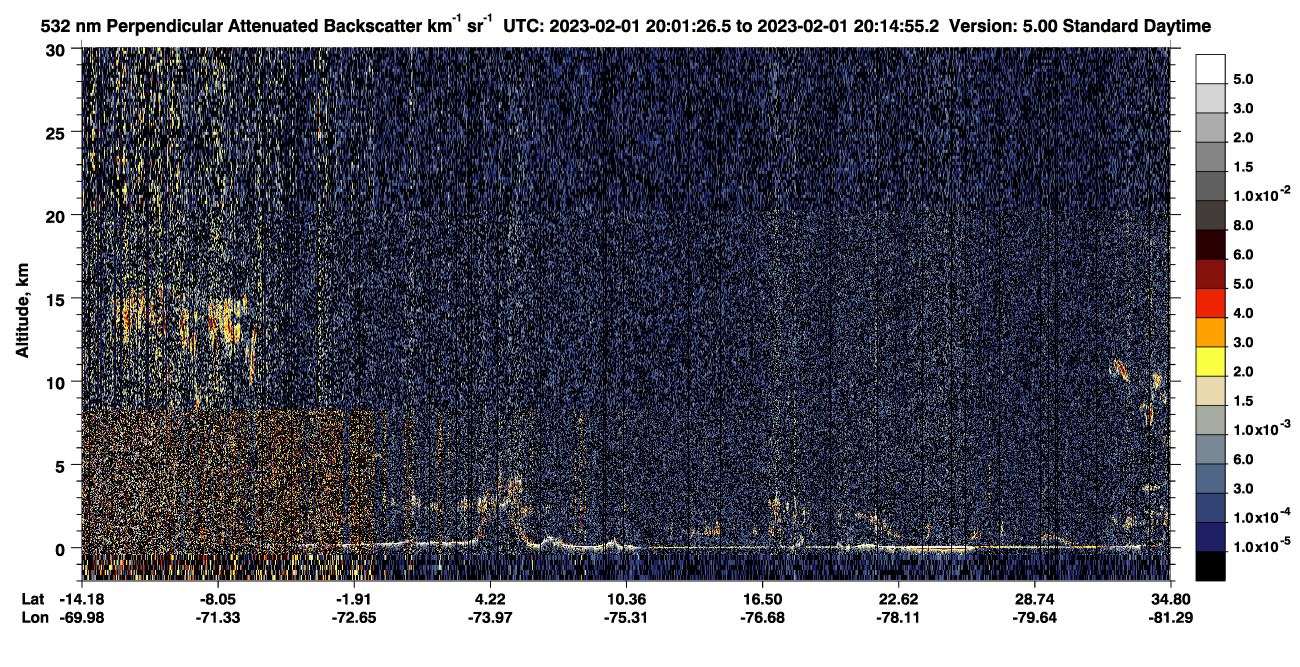Viewport: 1300px width, 667px height.
Task: Click the white swatch atop the color bar
Action: point(1210,68)
